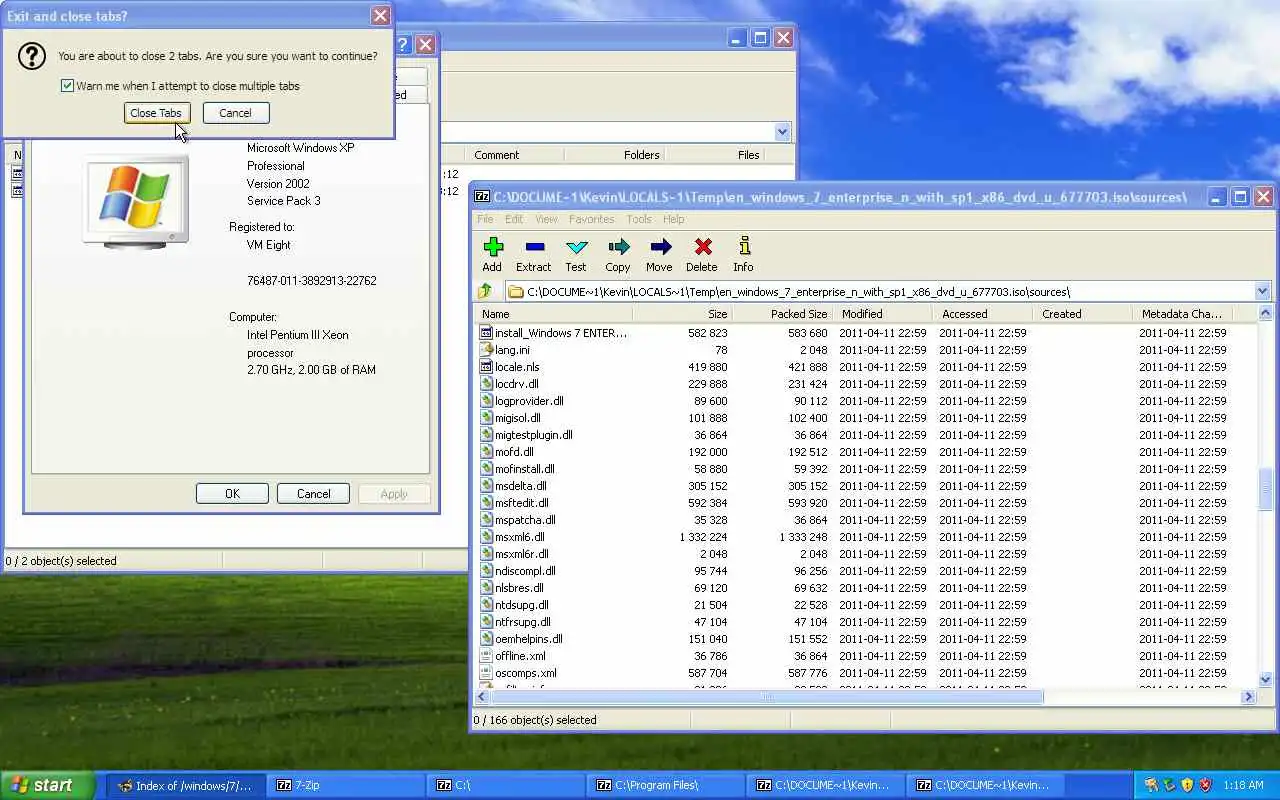Click the Add toolbar icon in 7-Zip

(492, 247)
